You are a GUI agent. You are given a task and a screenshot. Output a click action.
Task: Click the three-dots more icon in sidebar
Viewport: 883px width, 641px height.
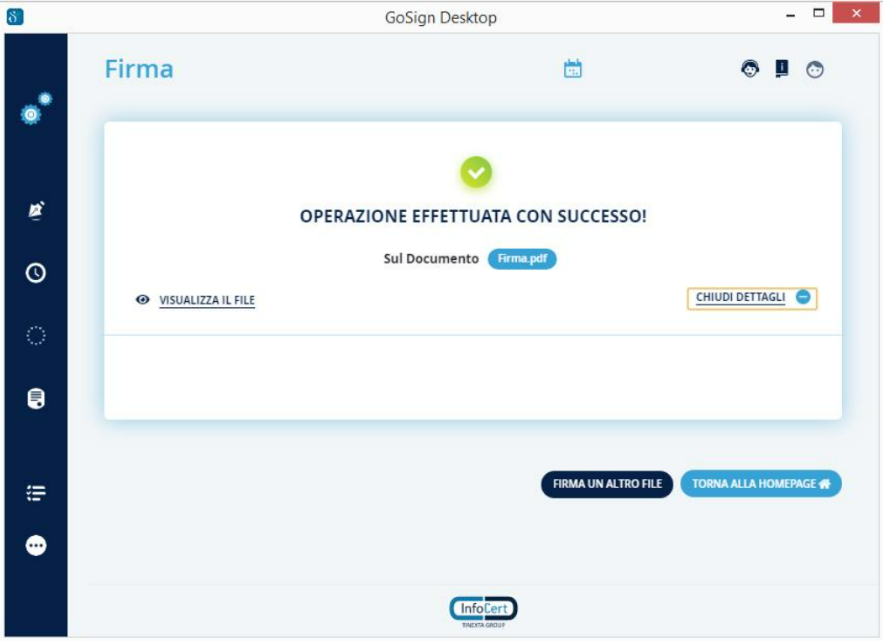coord(36,545)
